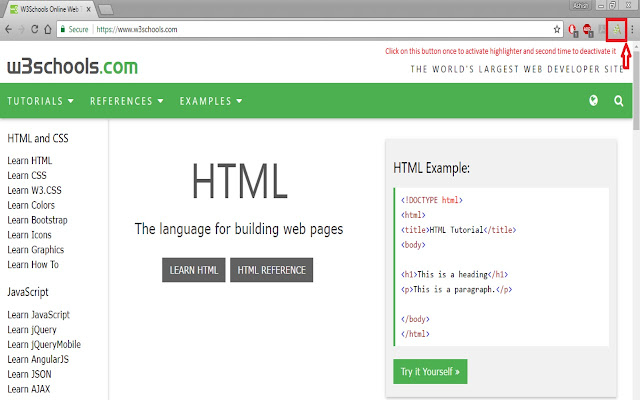Reload the page
Image resolution: width=640 pixels, height=400 pixels.
pos(35,29)
